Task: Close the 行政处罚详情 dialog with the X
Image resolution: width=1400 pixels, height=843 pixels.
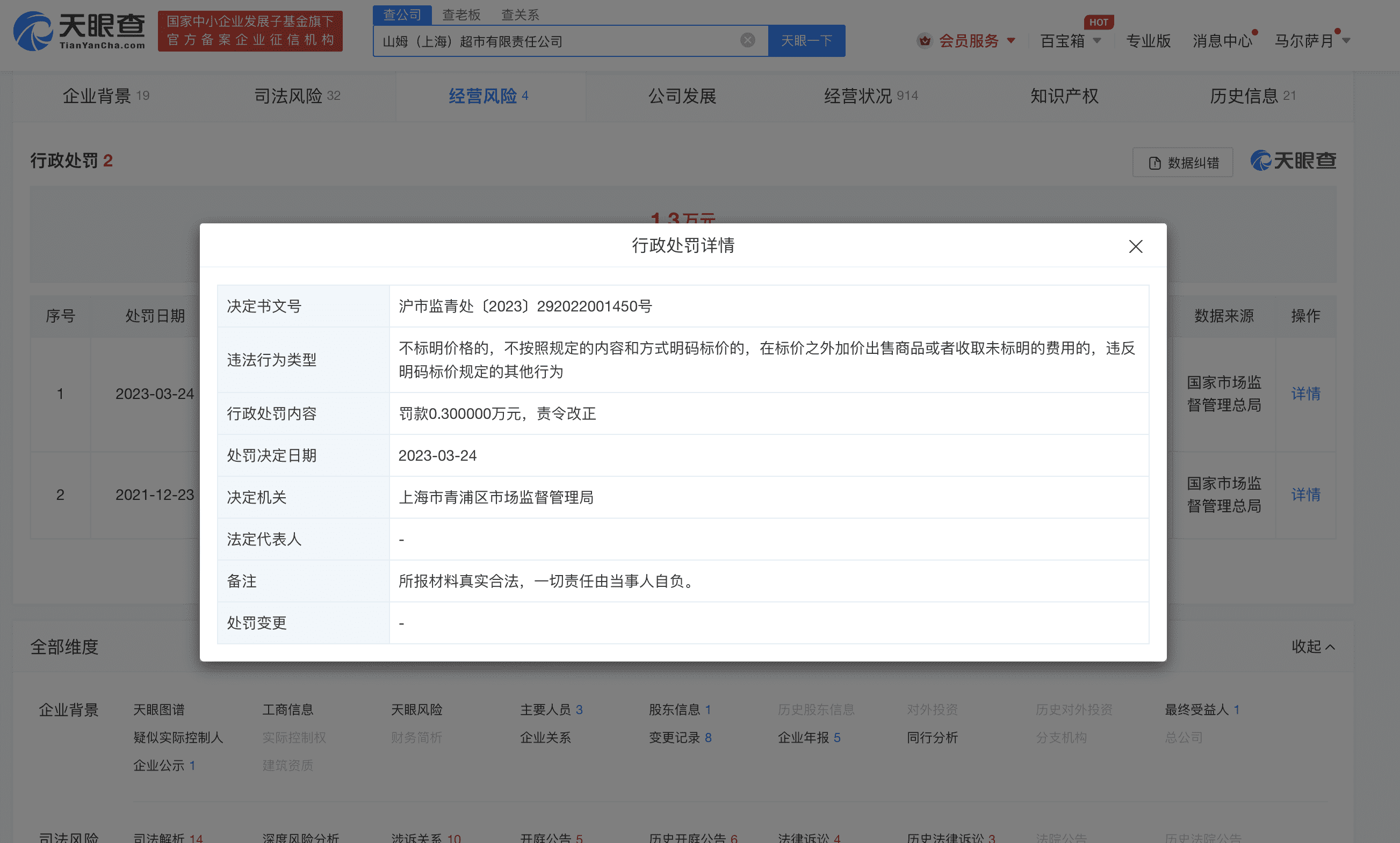Action: (x=1135, y=246)
